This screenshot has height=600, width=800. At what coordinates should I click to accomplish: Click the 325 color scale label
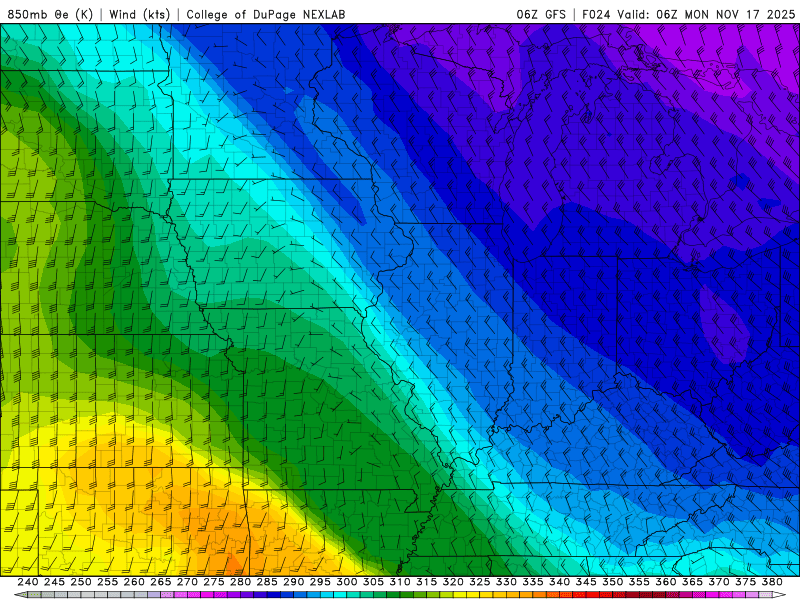click(480, 582)
